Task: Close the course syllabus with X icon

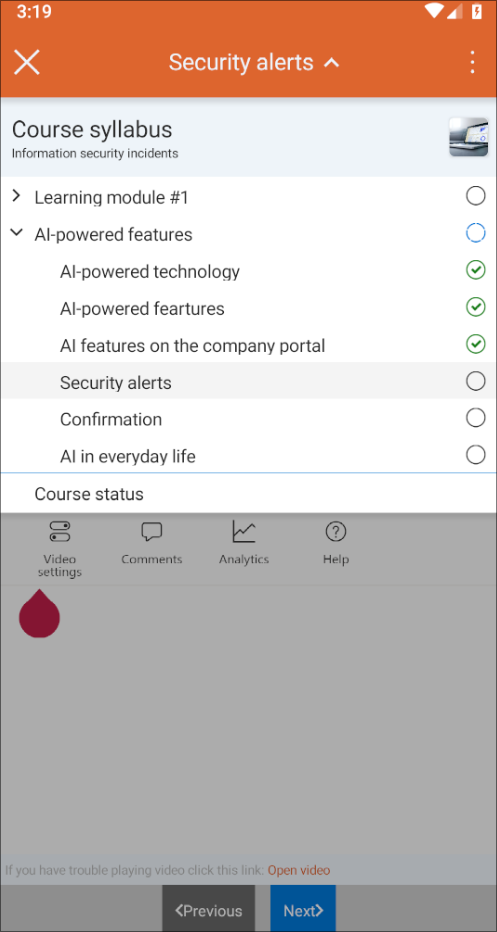Action: [x=27, y=62]
